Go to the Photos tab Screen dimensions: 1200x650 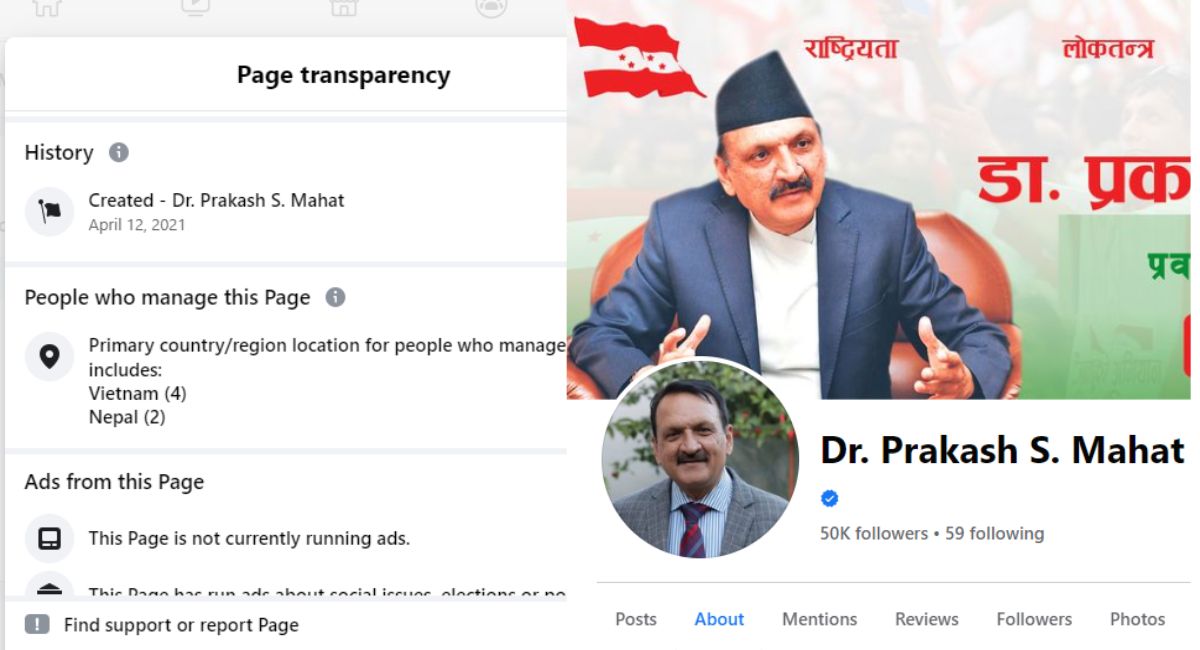click(1137, 619)
